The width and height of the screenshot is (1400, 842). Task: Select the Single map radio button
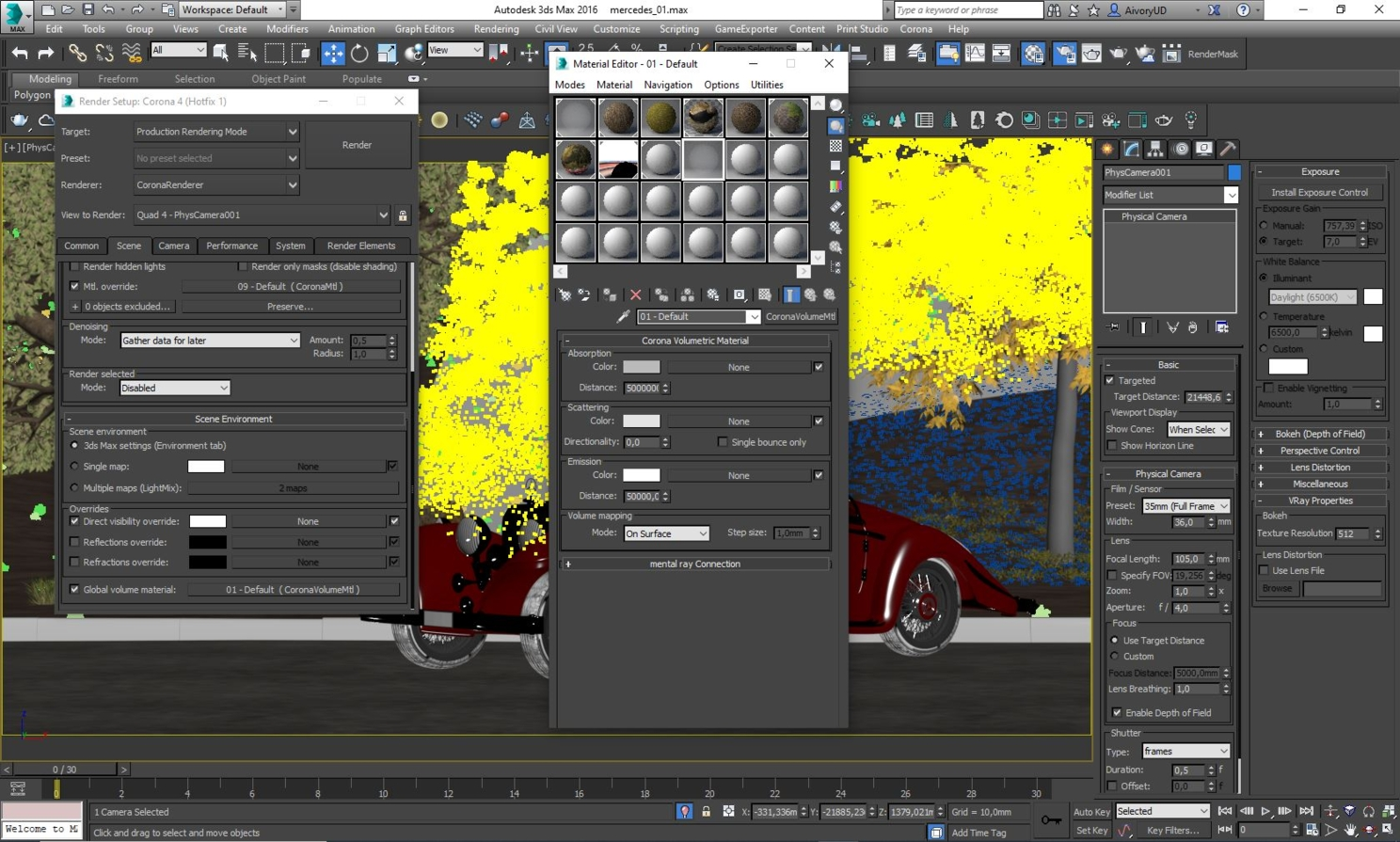tap(75, 467)
